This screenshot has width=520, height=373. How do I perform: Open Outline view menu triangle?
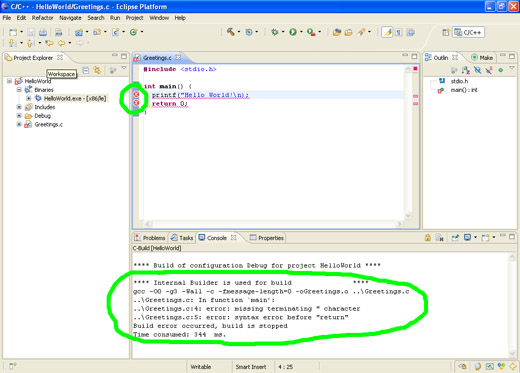[x=512, y=68]
